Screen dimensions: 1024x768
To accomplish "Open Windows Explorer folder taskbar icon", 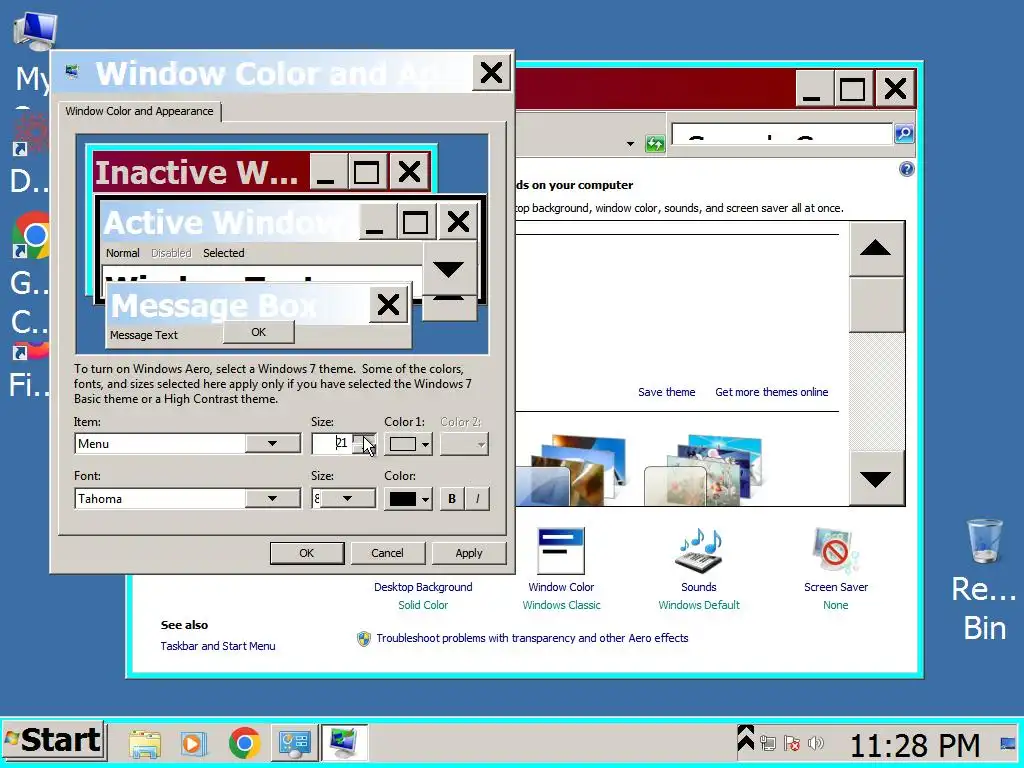I will pyautogui.click(x=145, y=743).
